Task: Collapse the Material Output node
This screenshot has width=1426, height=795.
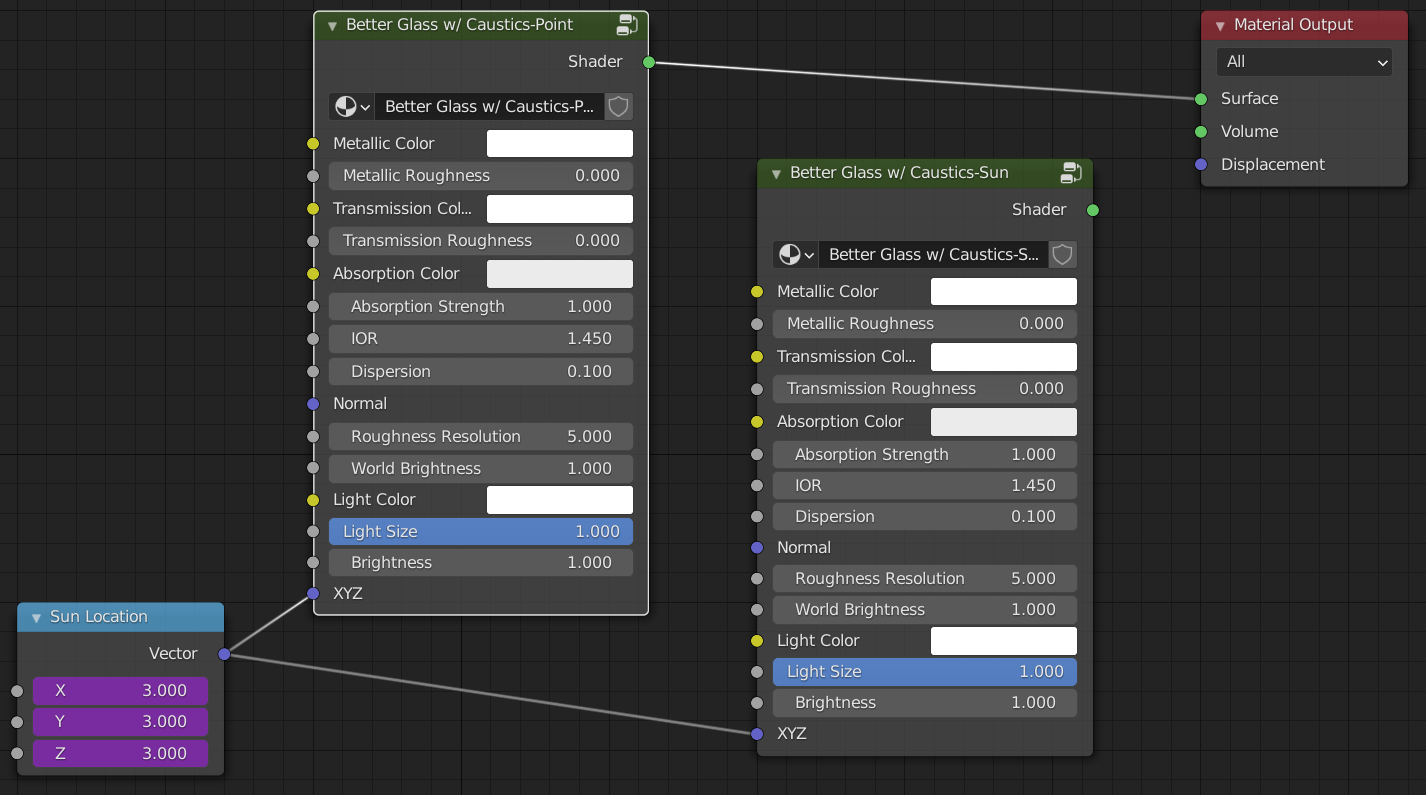Action: [1219, 24]
